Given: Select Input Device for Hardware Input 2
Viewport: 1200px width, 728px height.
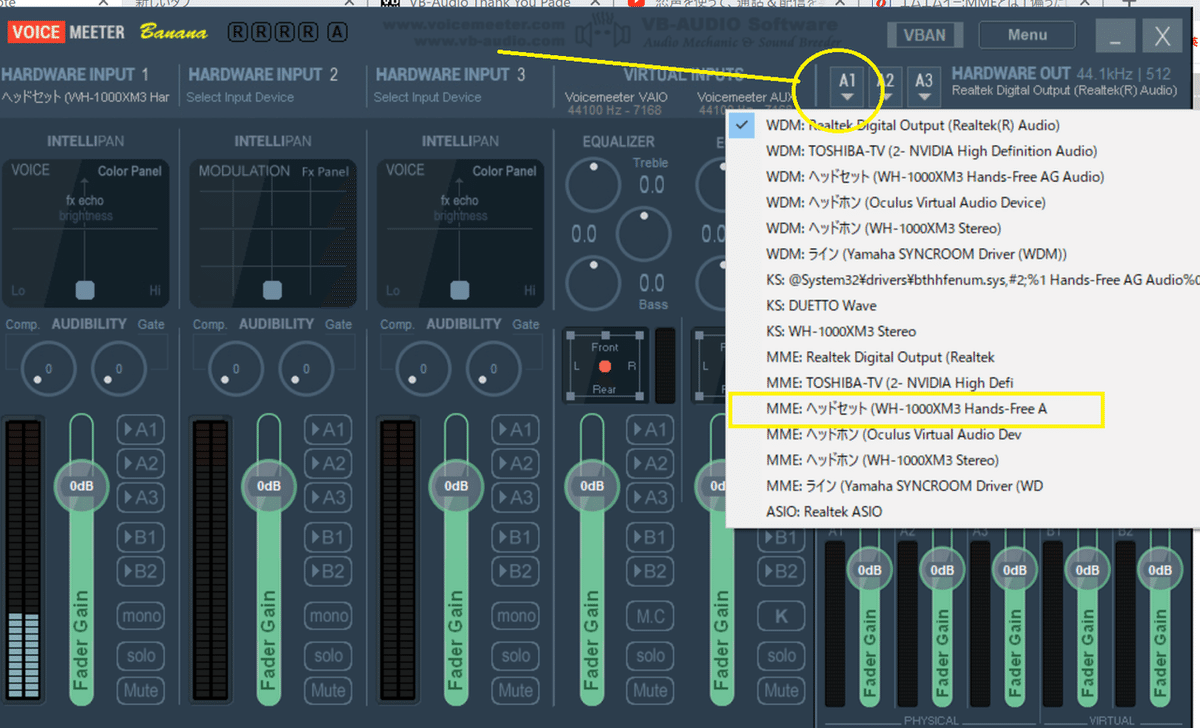Looking at the screenshot, I should (x=241, y=98).
